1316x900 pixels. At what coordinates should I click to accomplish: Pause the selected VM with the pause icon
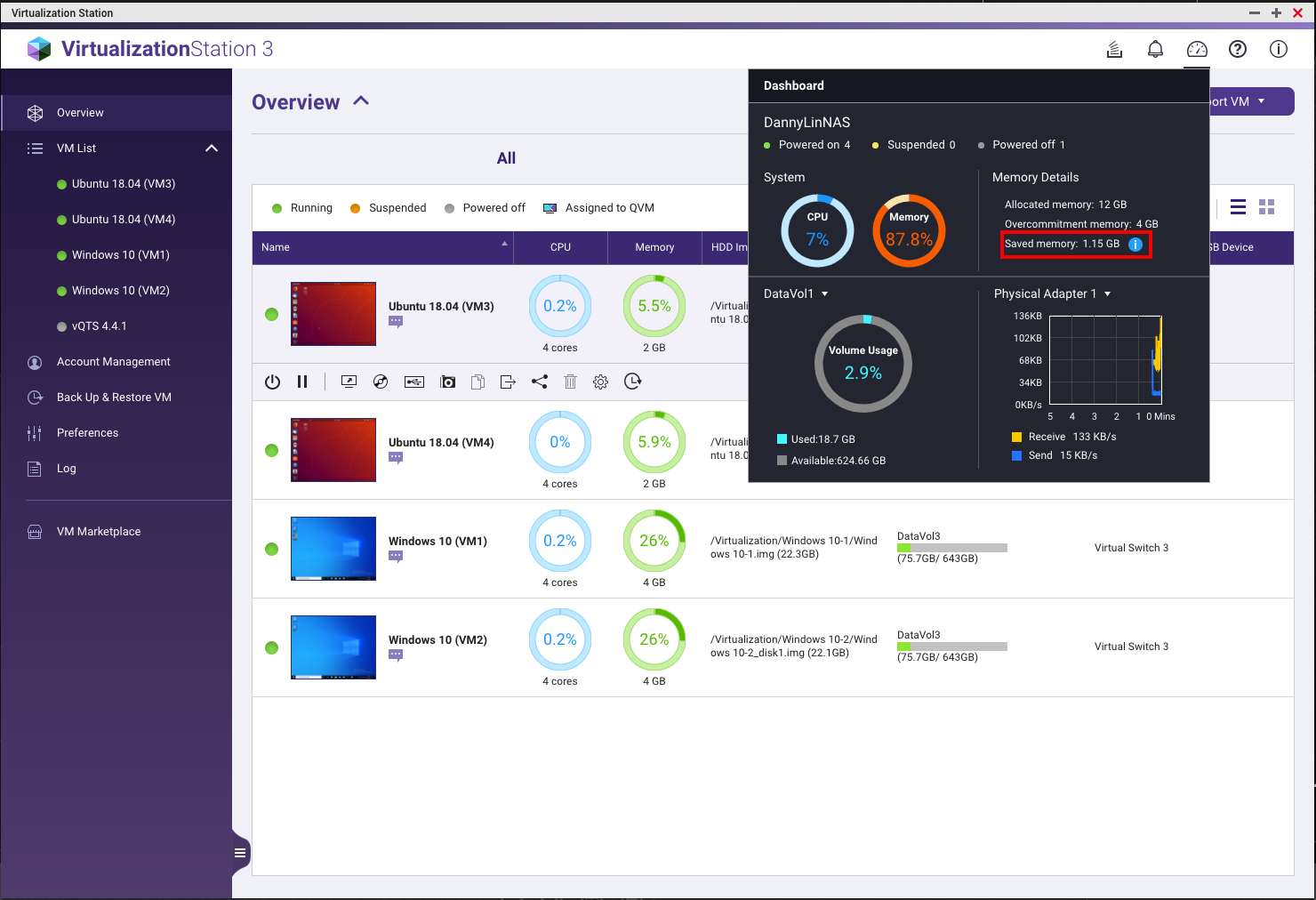tap(302, 382)
